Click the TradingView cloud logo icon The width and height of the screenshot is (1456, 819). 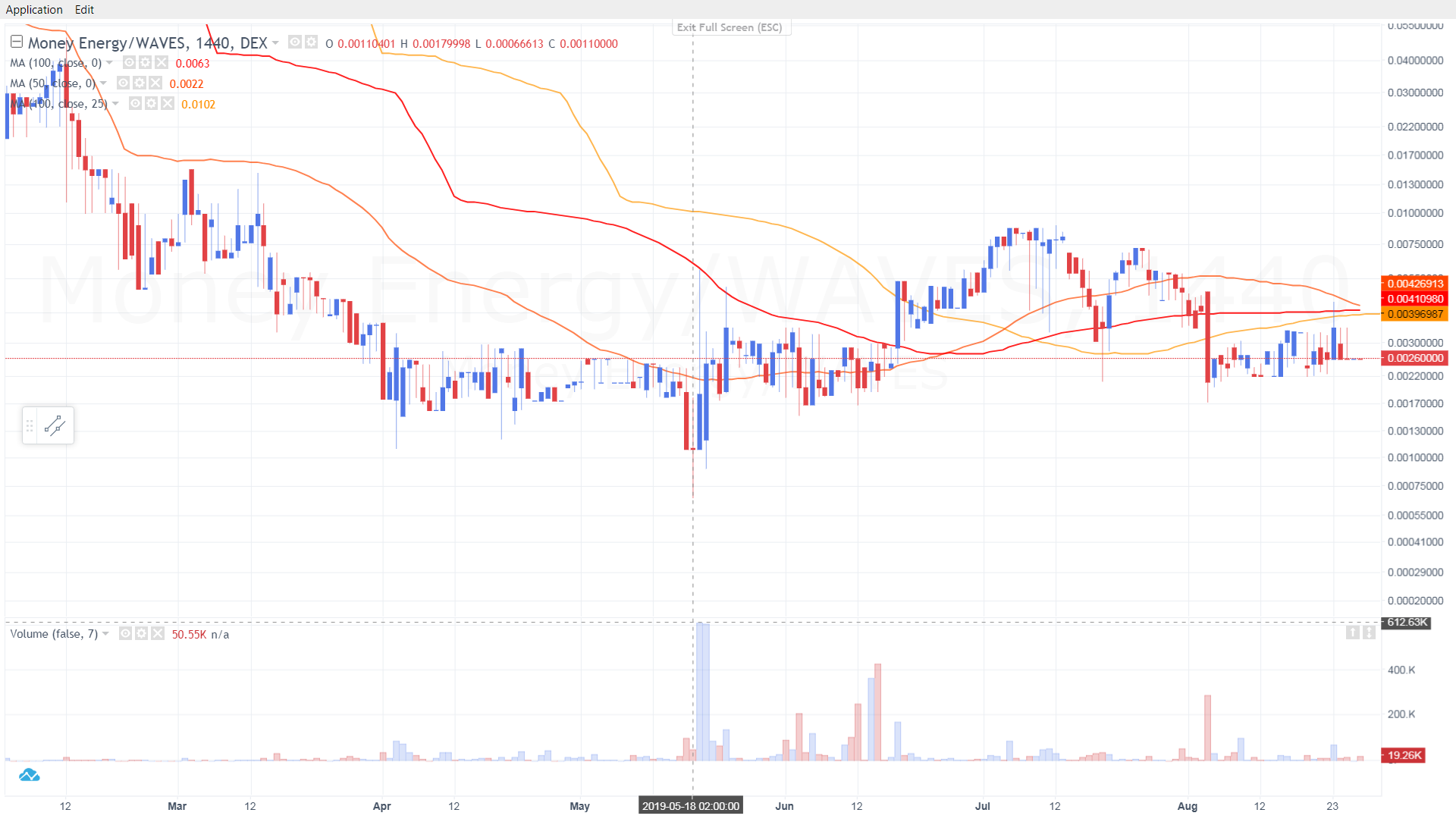[x=29, y=775]
